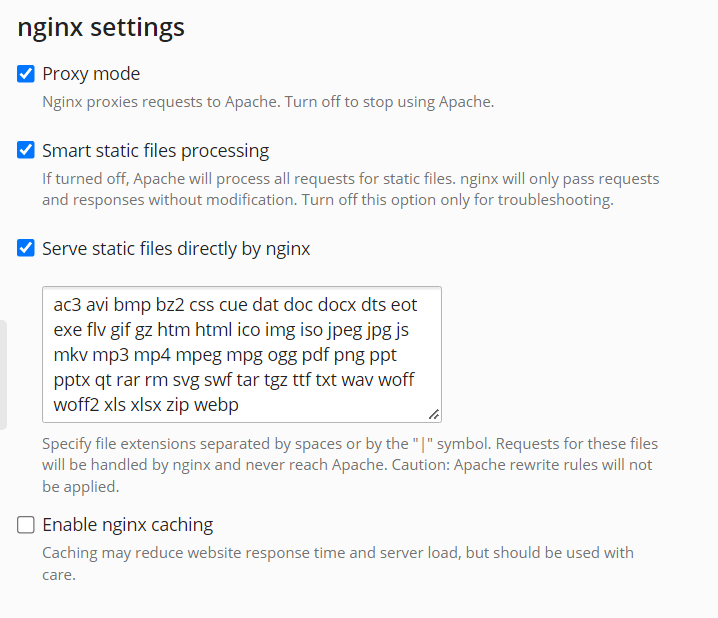
Task: Place cursor after webp in extensions list
Action: pyautogui.click(x=239, y=405)
